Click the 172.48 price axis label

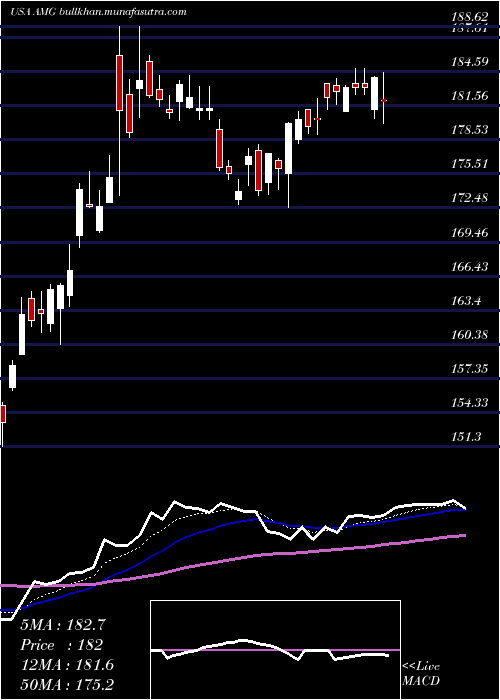(469, 197)
